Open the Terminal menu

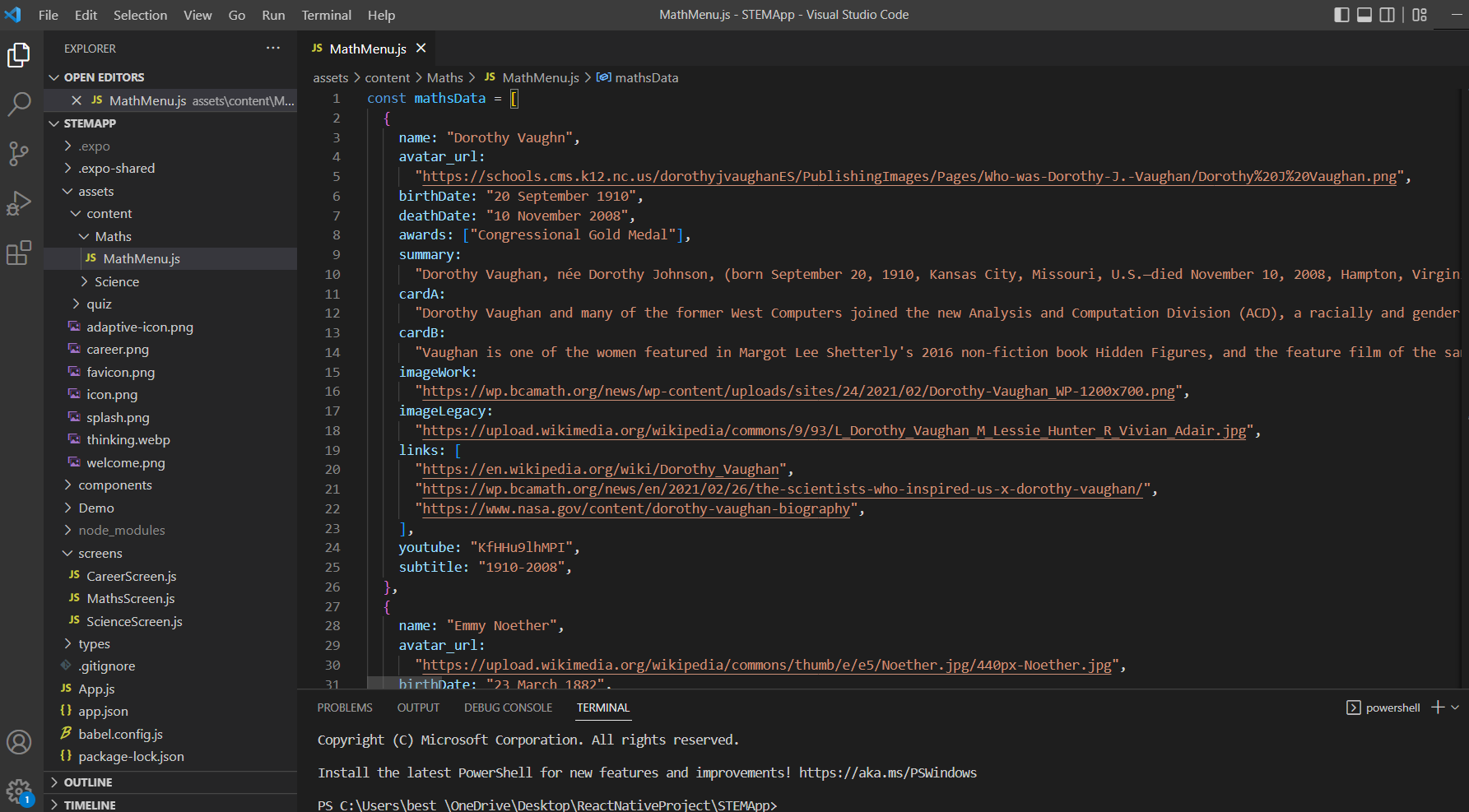tap(326, 15)
